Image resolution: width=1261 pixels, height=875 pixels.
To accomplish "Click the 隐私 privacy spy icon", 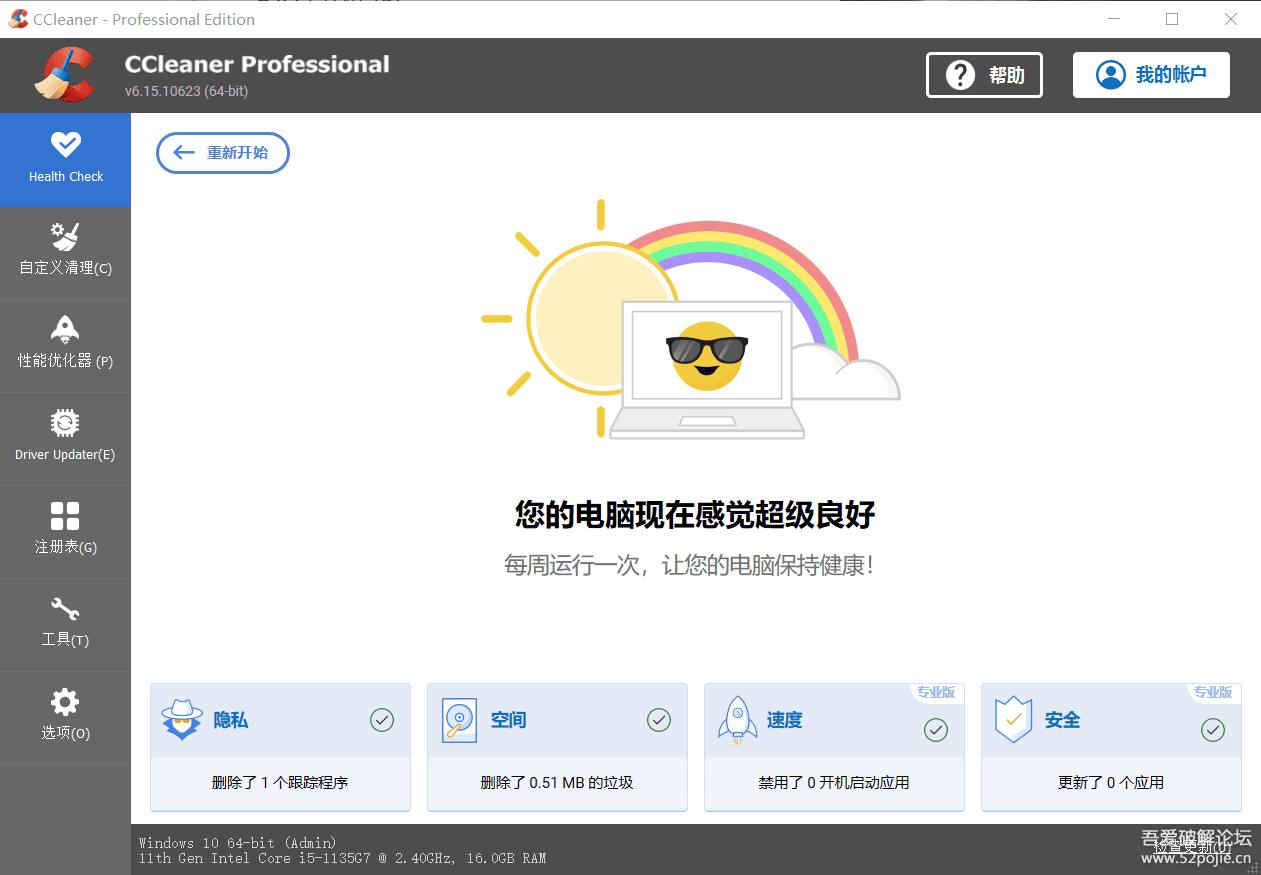I will 182,720.
